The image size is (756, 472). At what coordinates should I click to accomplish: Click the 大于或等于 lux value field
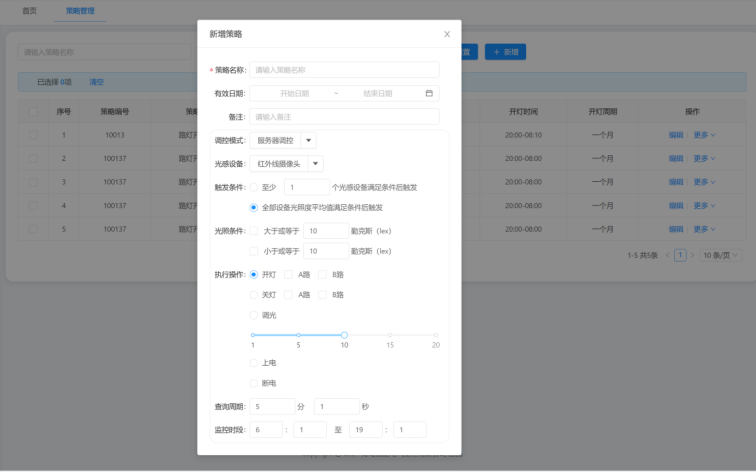326,231
